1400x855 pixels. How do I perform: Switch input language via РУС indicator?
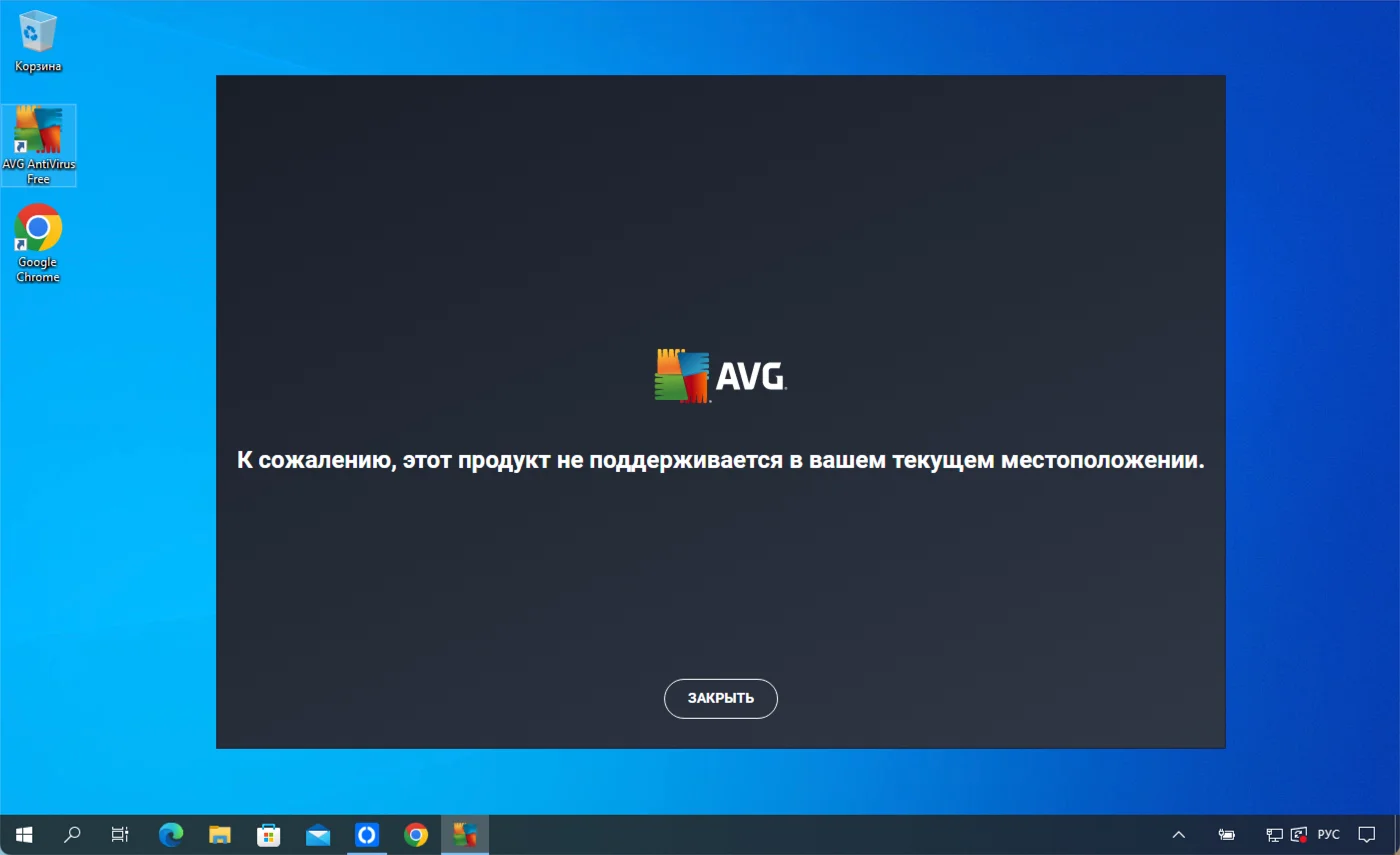(x=1328, y=834)
